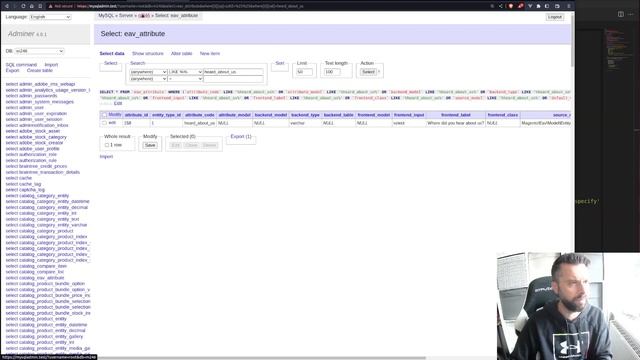Click the Save button under Modify
Image resolution: width=640 pixels, height=360 pixels.
click(x=150, y=145)
